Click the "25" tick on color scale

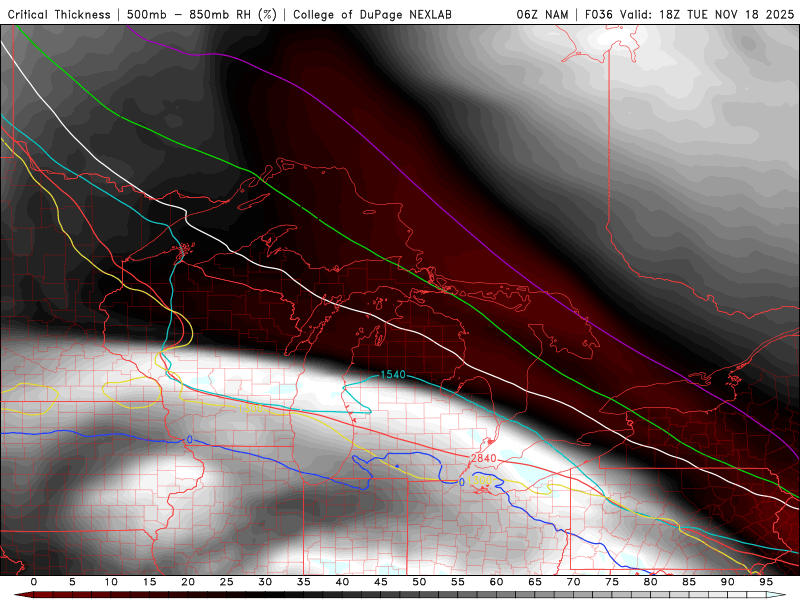[x=227, y=582]
